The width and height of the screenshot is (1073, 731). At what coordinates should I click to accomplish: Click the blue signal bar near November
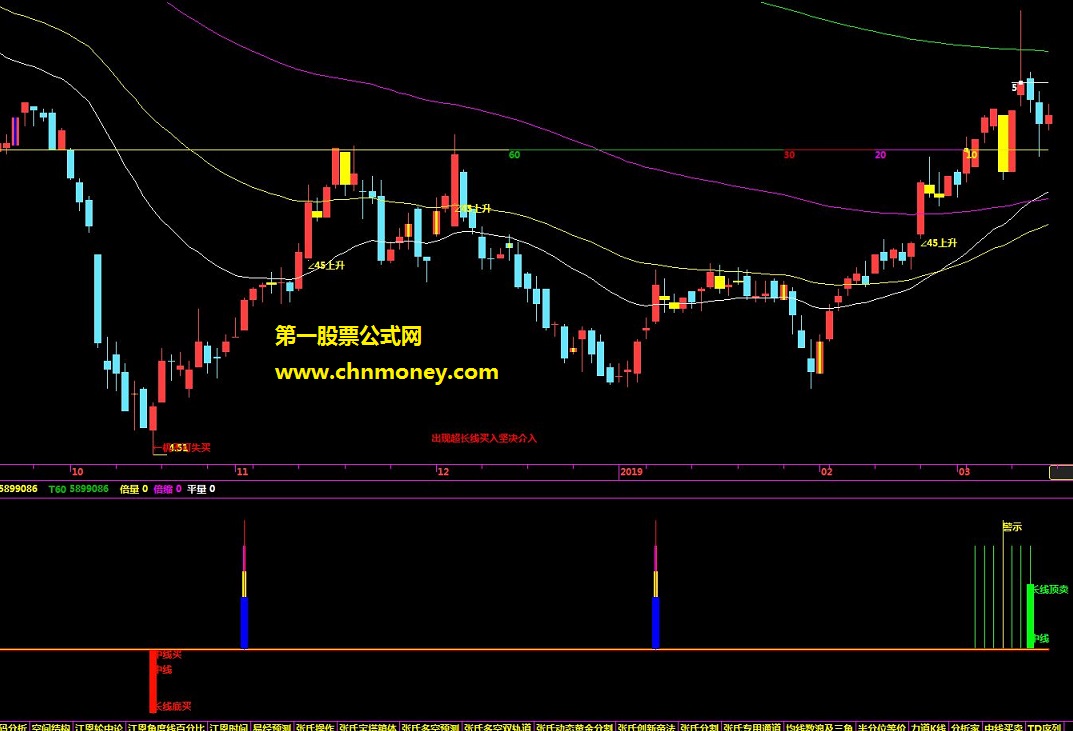[244, 622]
